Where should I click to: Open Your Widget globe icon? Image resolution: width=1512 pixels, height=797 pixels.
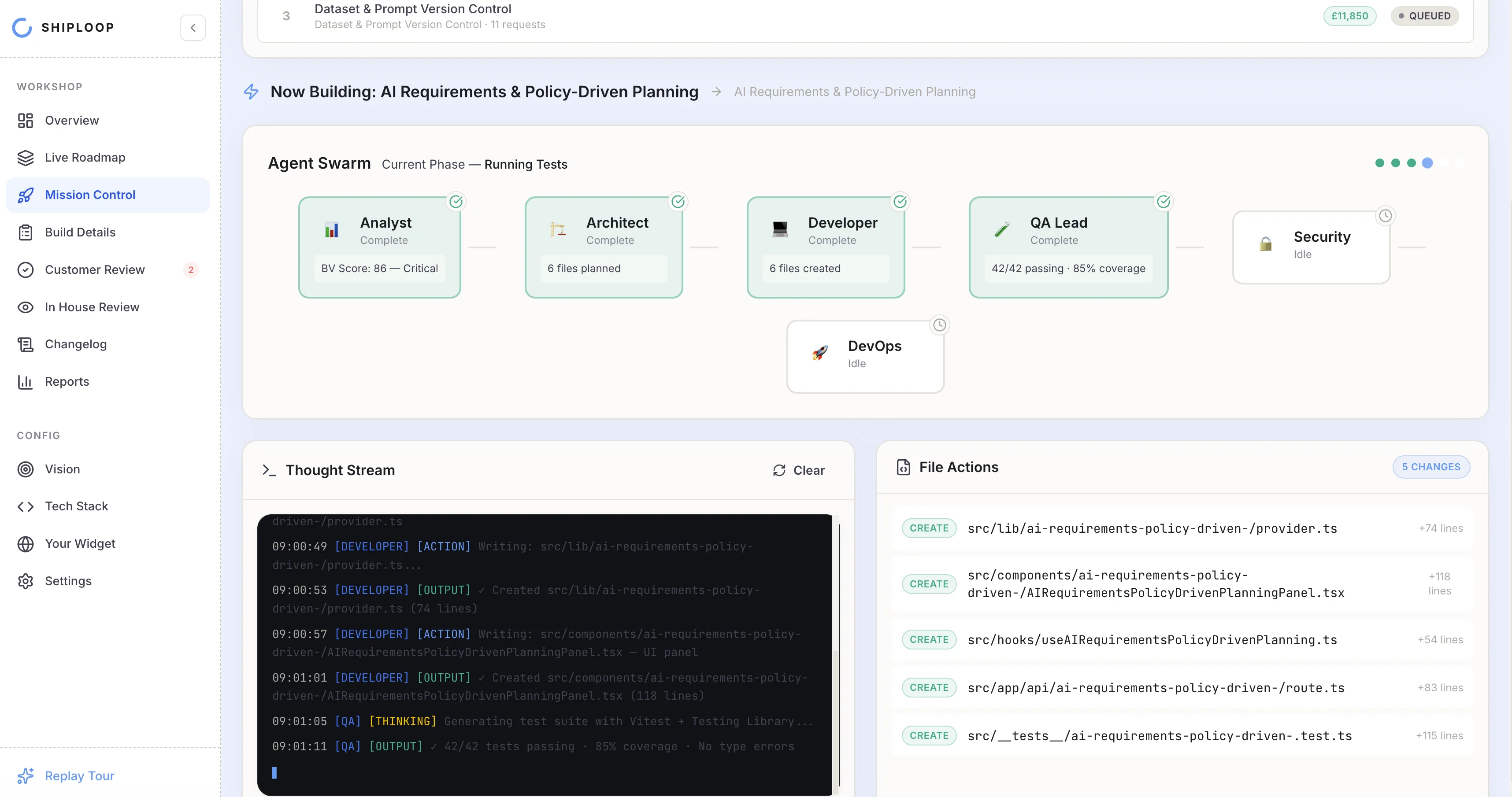[25, 544]
